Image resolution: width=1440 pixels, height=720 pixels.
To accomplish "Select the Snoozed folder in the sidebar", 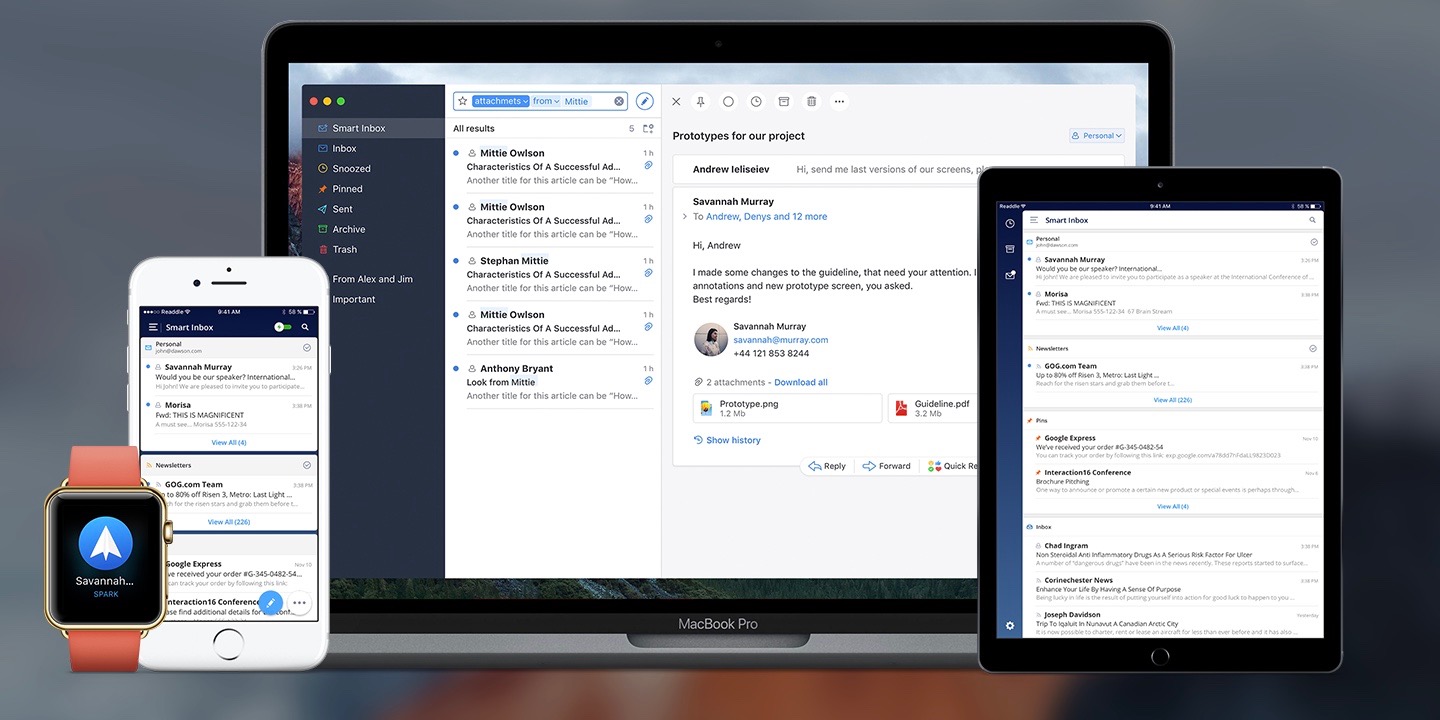I will [349, 168].
